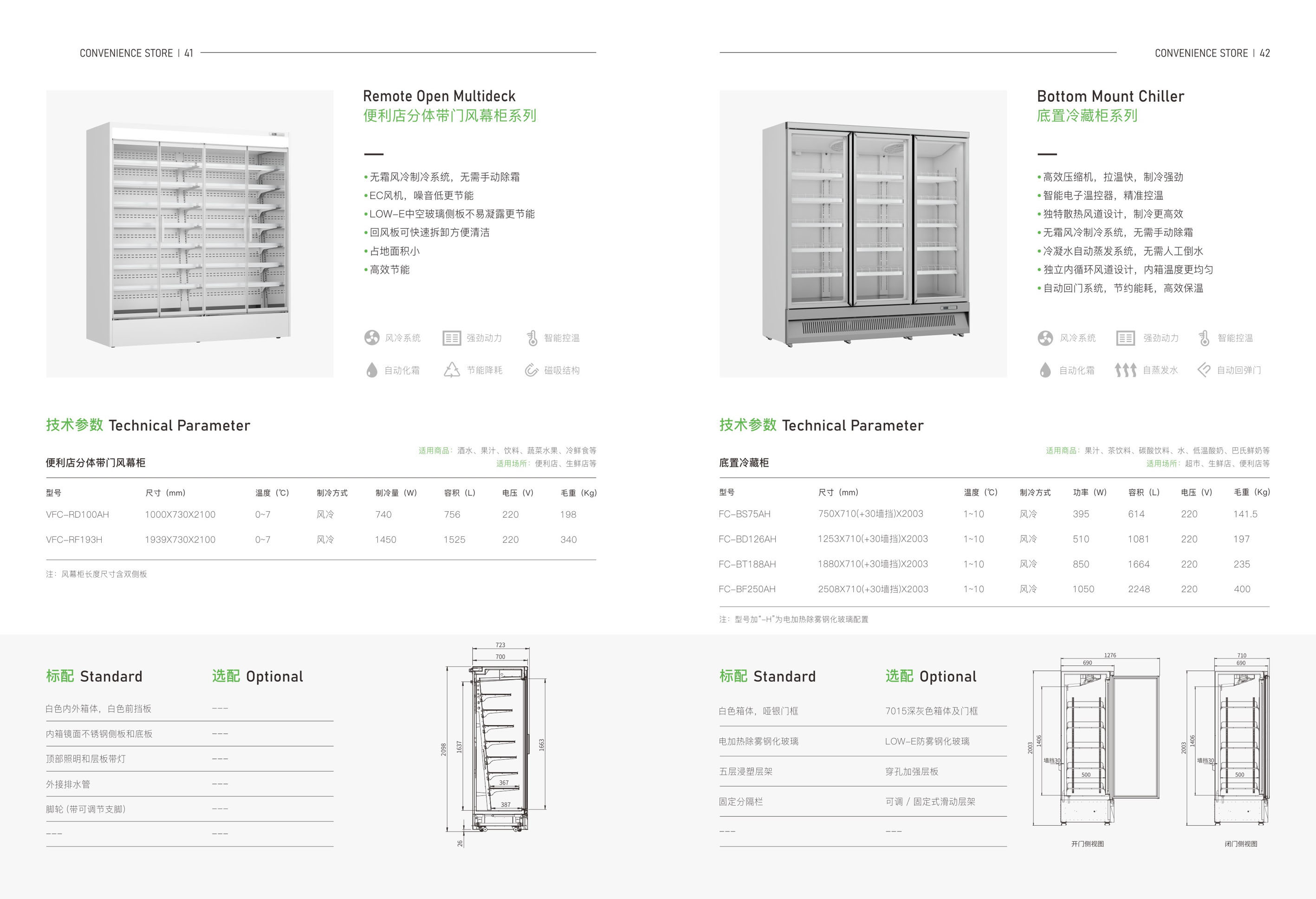Select model VFC-RD100AH in the table
The height and width of the screenshot is (899, 1316).
[x=78, y=515]
